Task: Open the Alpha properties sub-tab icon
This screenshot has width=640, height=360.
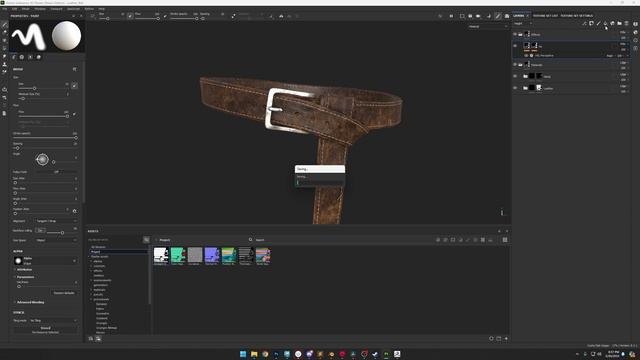Action: [x=22, y=57]
